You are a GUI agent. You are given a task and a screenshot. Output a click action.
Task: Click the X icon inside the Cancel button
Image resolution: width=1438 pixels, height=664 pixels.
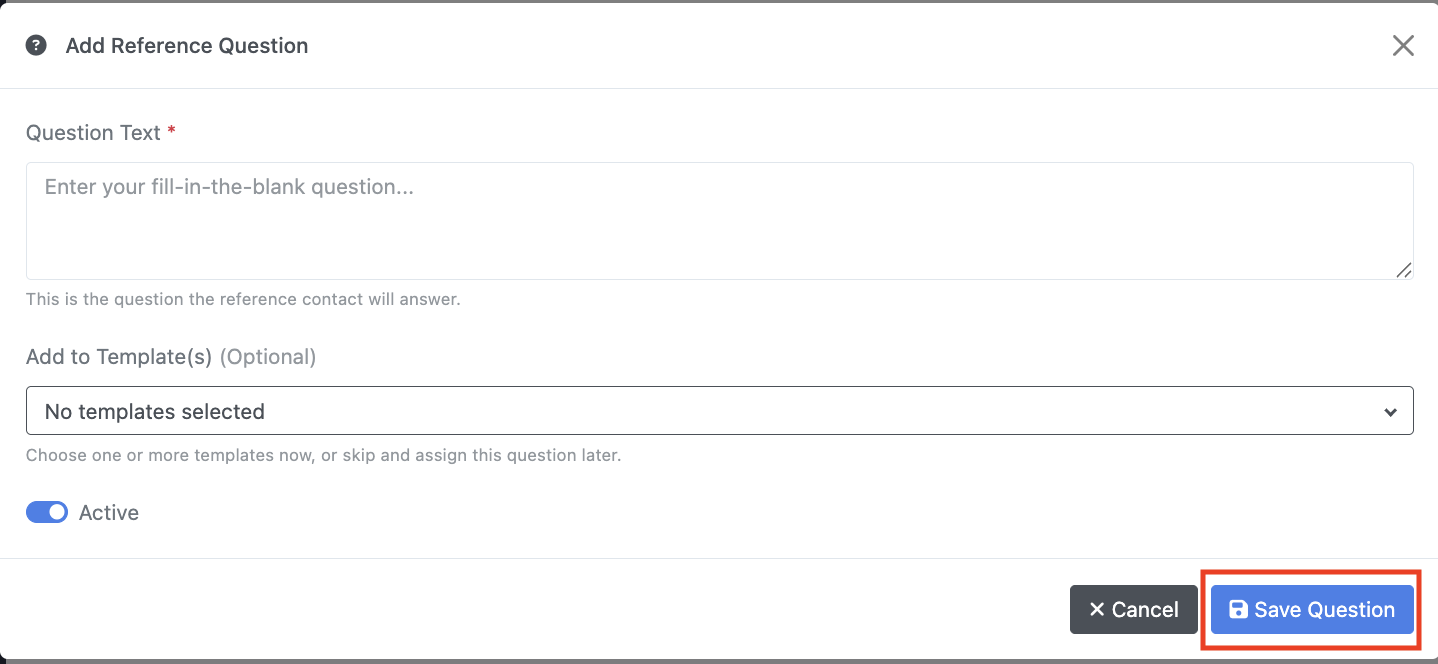click(x=1097, y=610)
